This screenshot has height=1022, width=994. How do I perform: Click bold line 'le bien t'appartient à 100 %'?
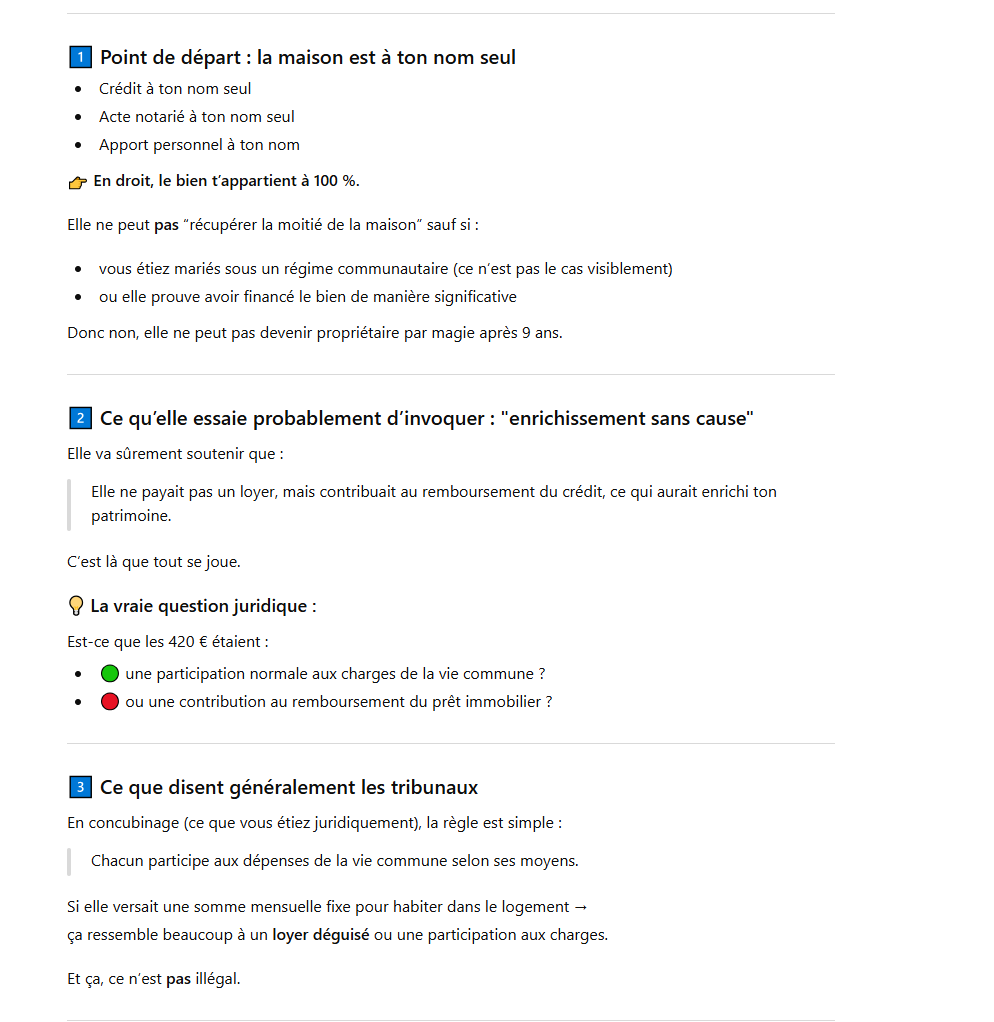point(226,181)
